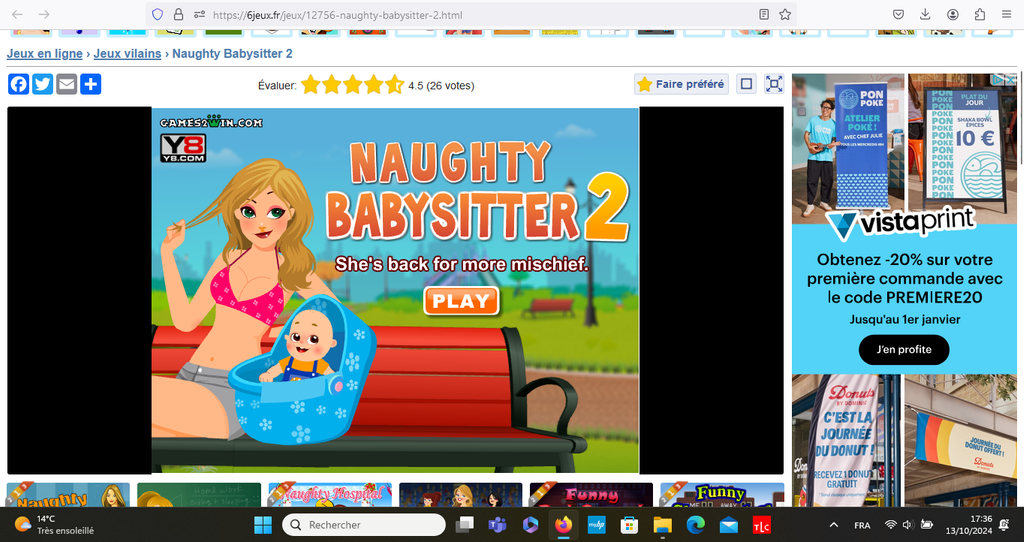1024x542 pixels.
Task: Bookmark this page with the star icon
Action: (x=785, y=15)
